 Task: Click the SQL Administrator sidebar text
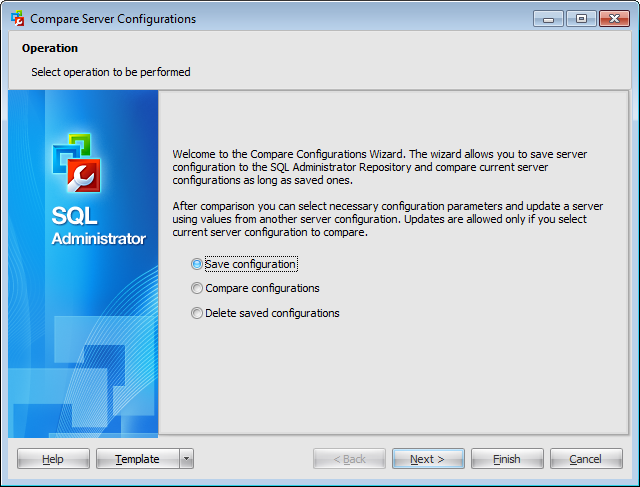[x=98, y=228]
